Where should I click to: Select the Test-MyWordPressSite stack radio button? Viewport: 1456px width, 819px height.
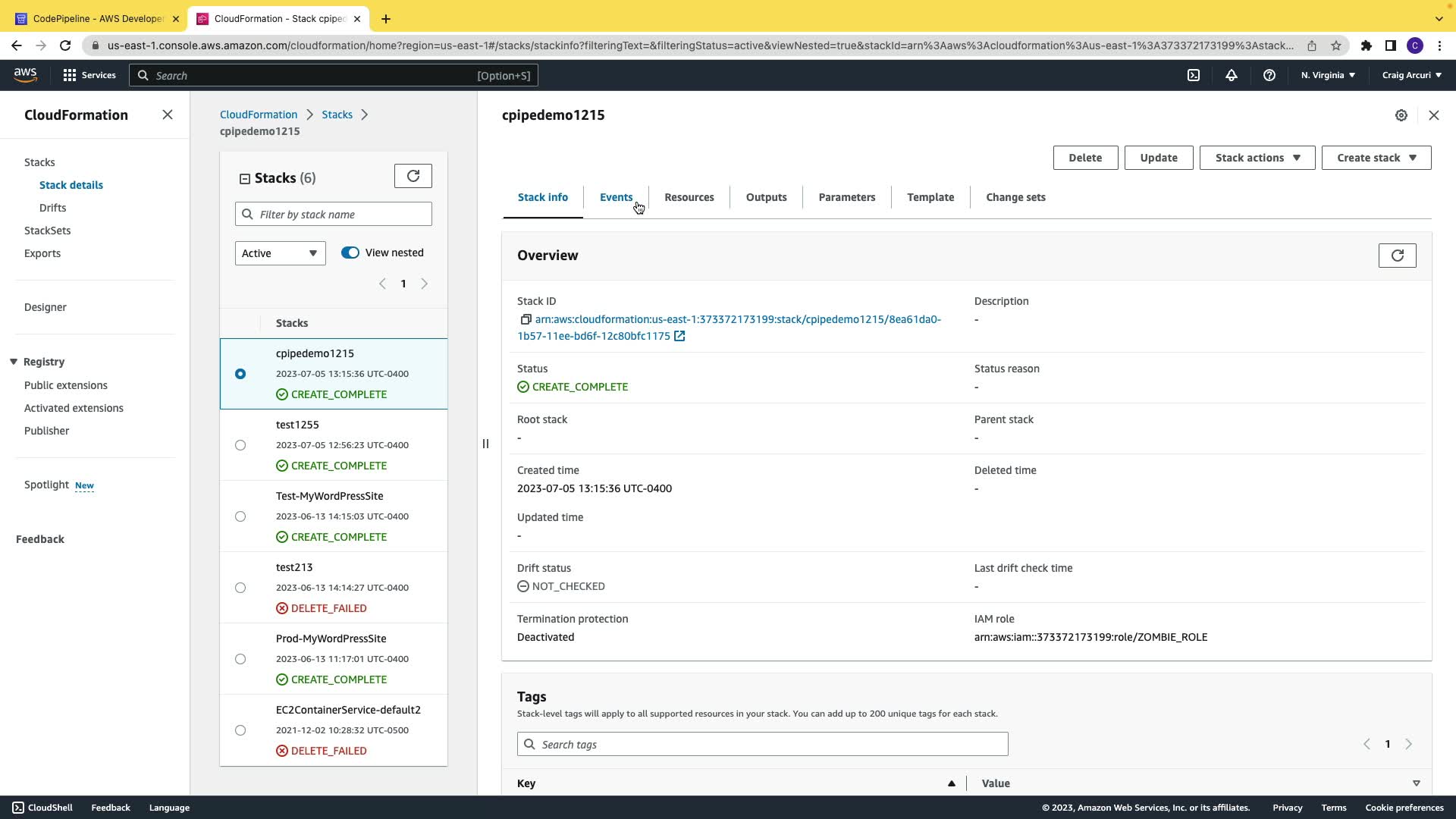pyautogui.click(x=240, y=516)
